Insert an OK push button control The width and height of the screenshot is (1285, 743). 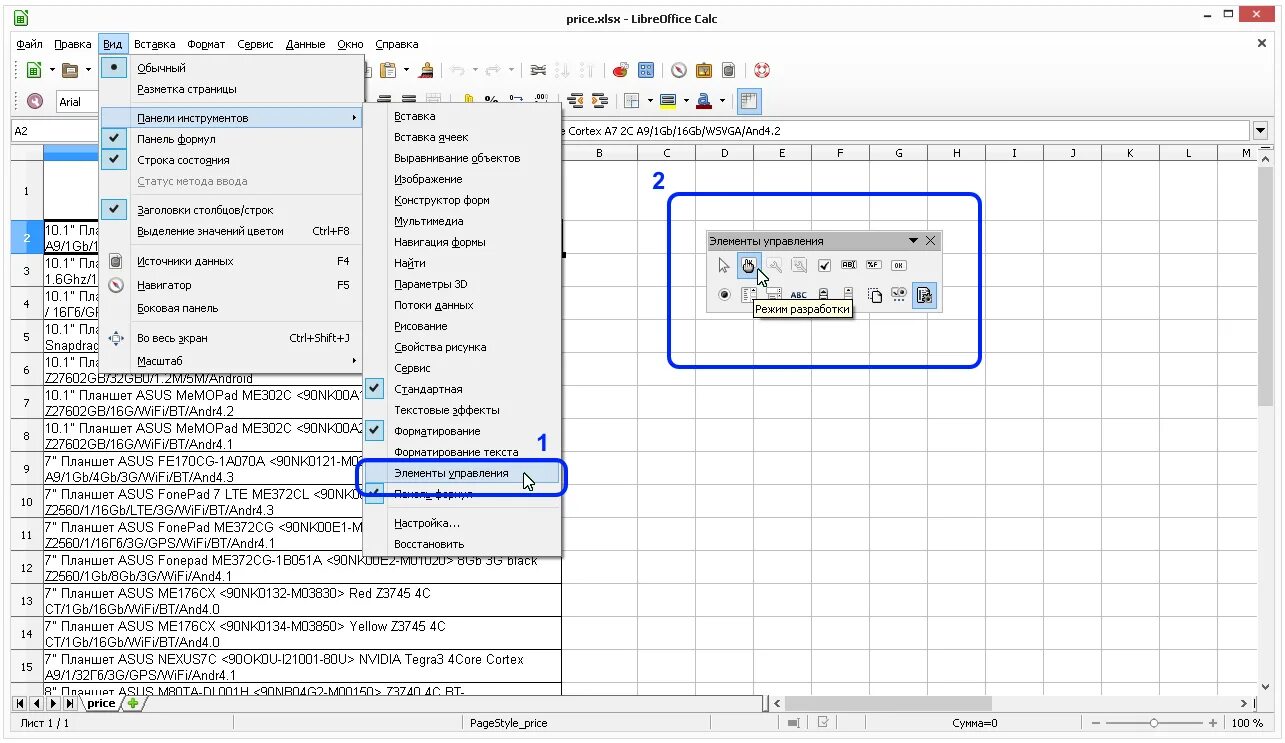click(899, 265)
